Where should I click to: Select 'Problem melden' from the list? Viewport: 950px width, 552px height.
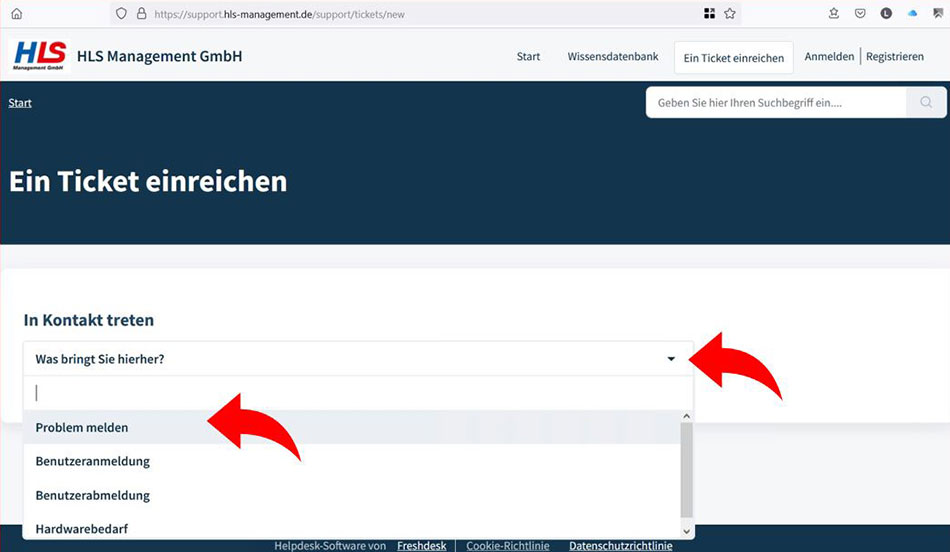pos(82,427)
